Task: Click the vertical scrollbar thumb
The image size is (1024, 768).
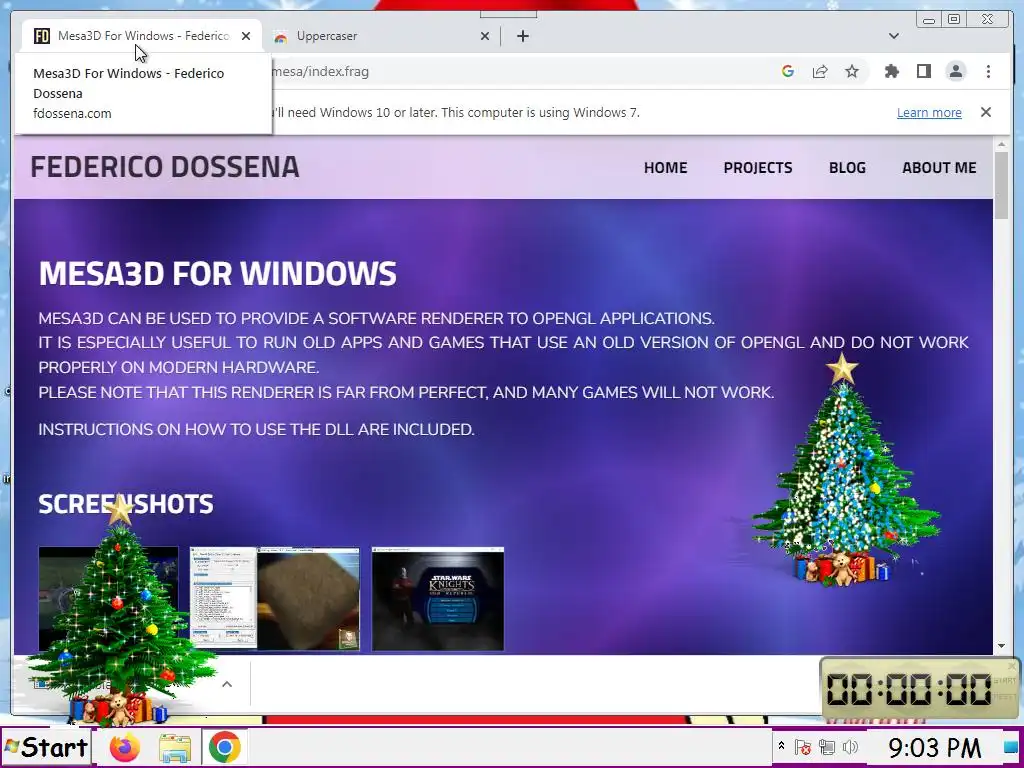Action: (x=1002, y=185)
